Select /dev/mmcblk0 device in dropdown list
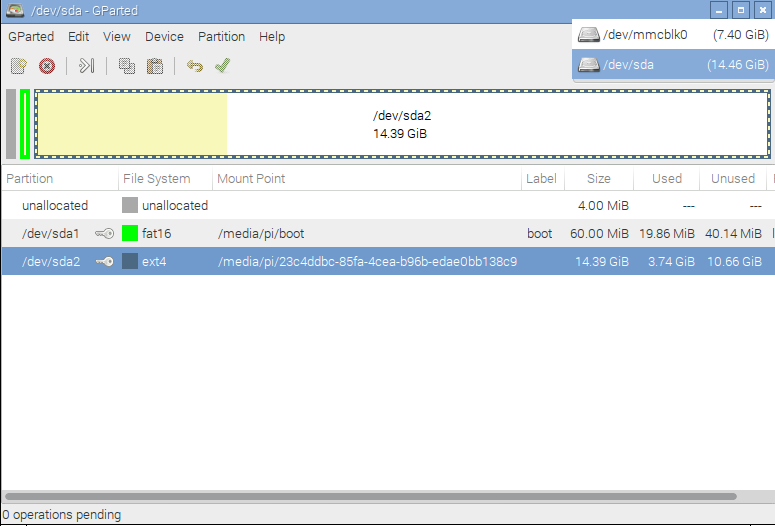The height and width of the screenshot is (526, 775). click(x=673, y=35)
